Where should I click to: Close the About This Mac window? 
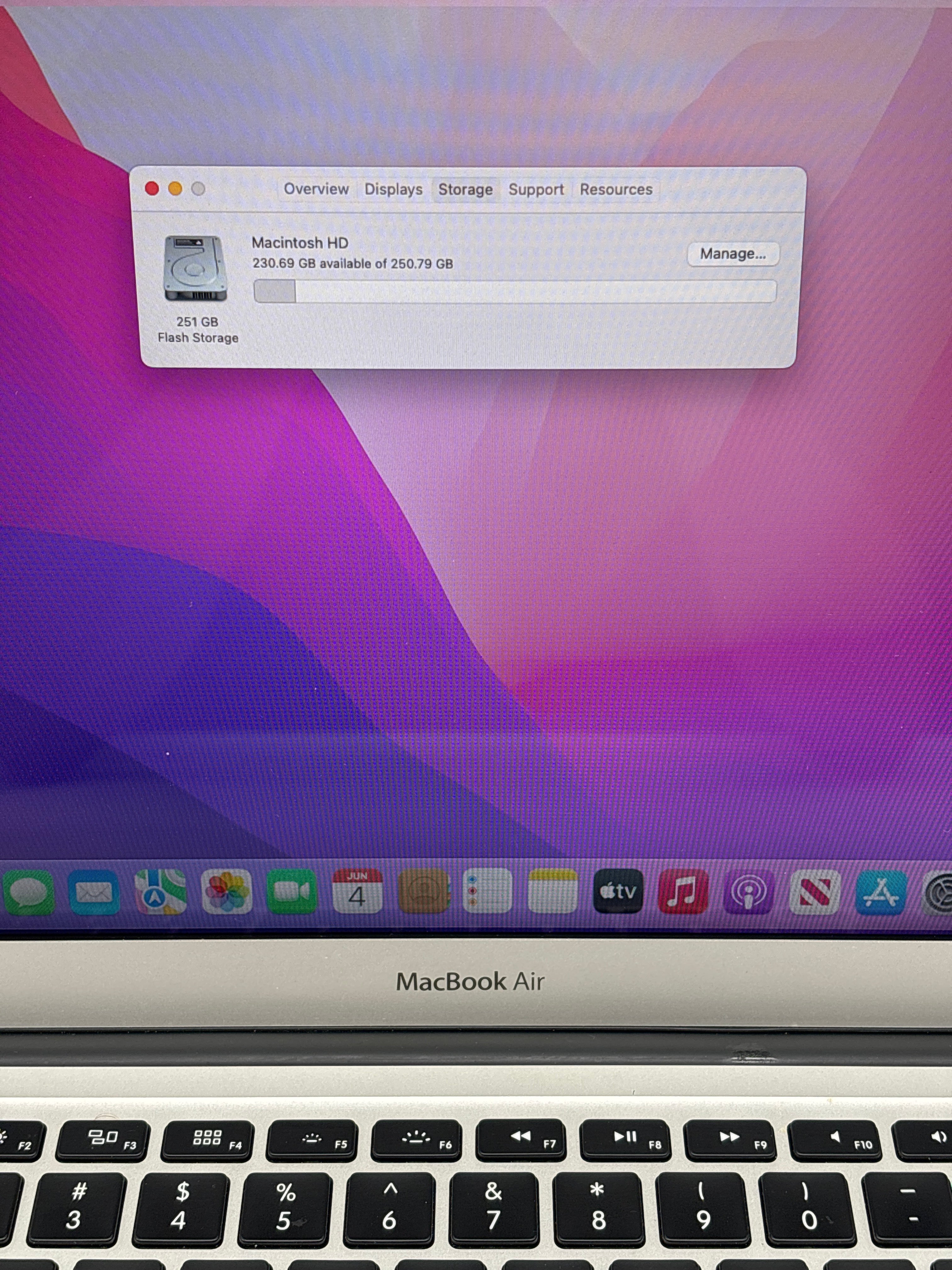point(152,188)
